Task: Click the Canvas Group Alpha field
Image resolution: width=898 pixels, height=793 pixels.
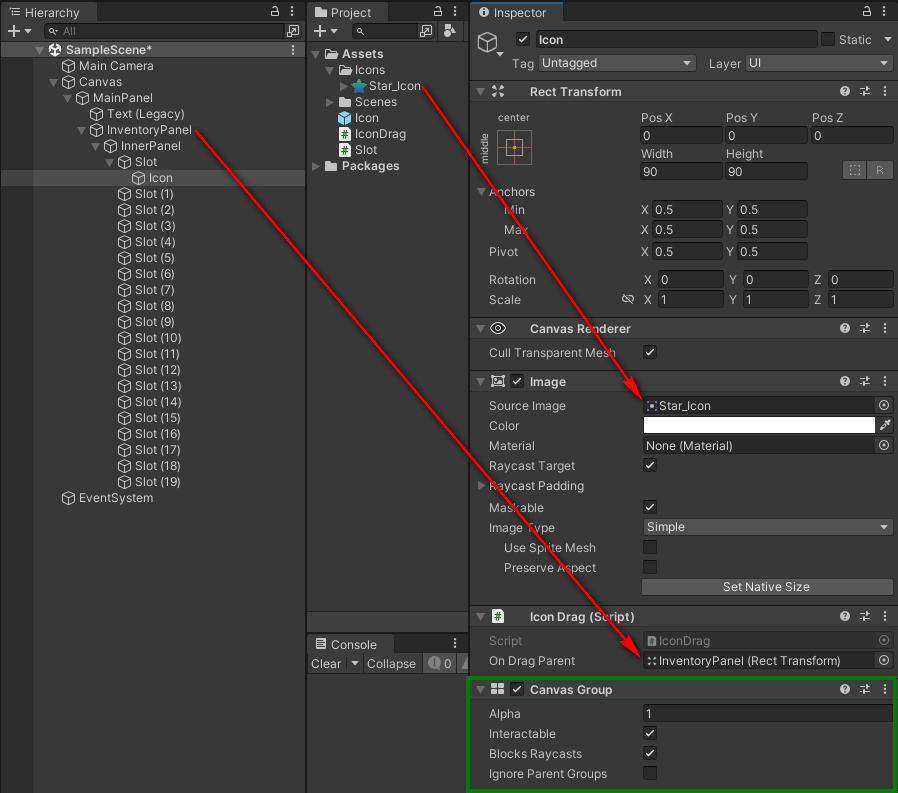Action: [x=767, y=713]
